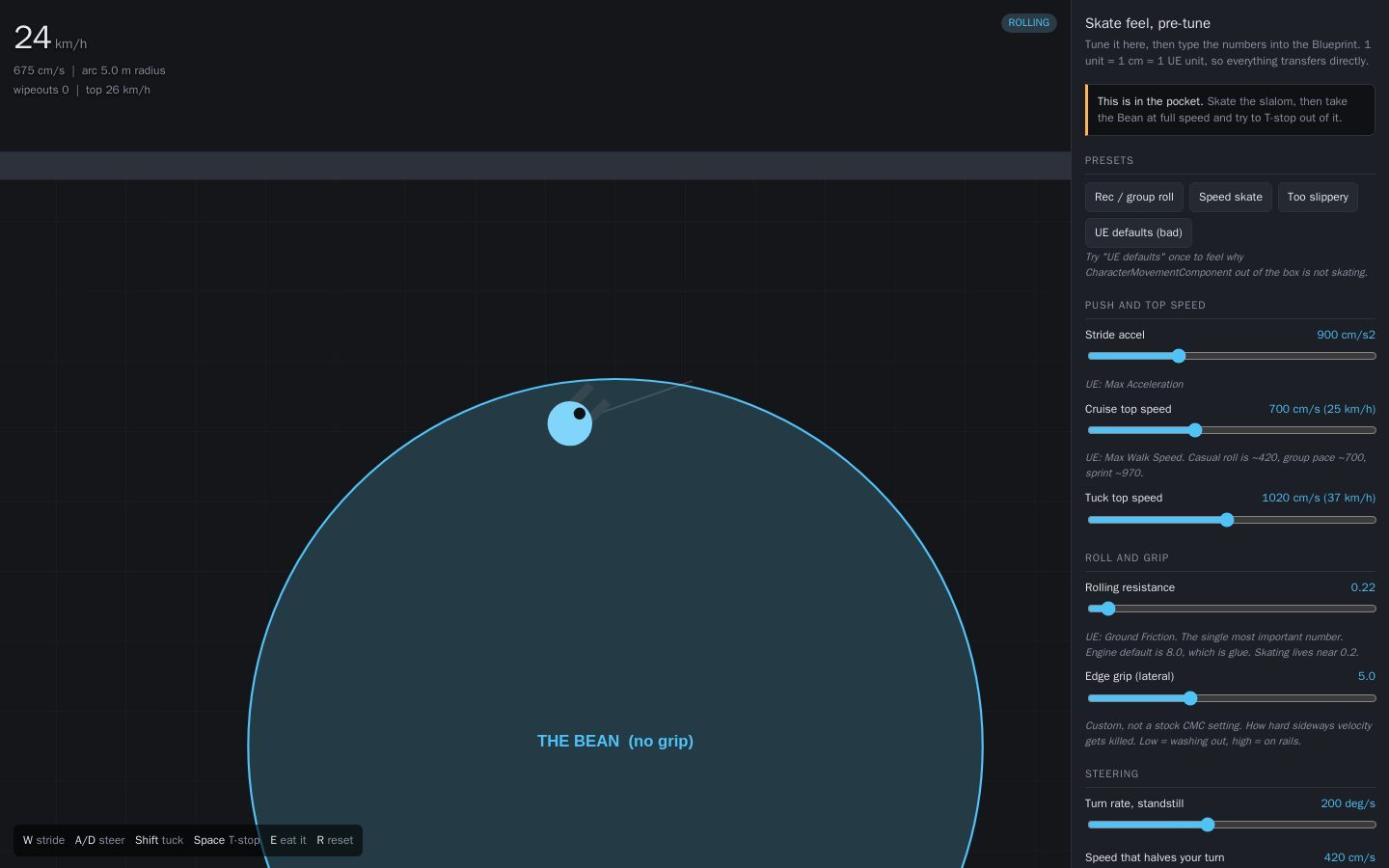
Task: Click the ROLLING status badge
Action: click(1028, 22)
